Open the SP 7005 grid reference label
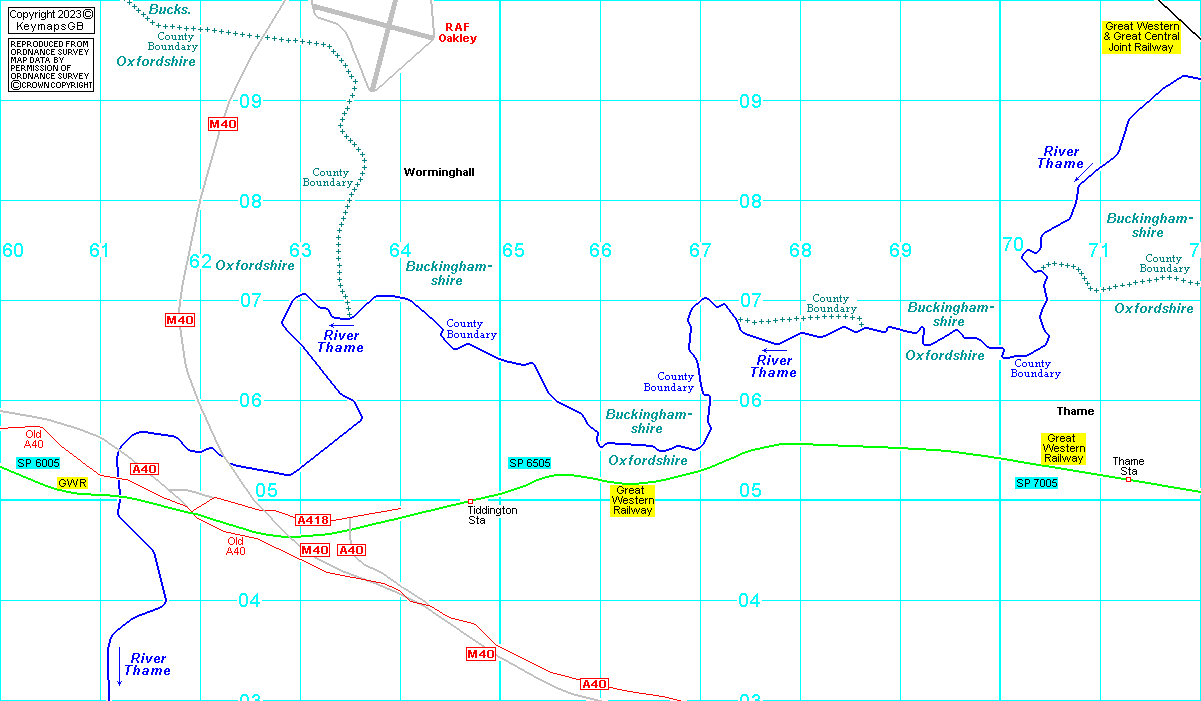The width and height of the screenshot is (1201, 701). (1038, 483)
